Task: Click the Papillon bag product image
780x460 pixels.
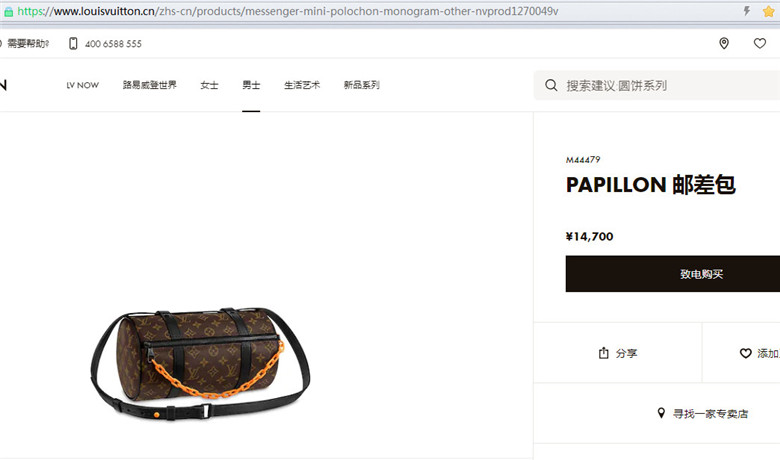Action: [200, 363]
